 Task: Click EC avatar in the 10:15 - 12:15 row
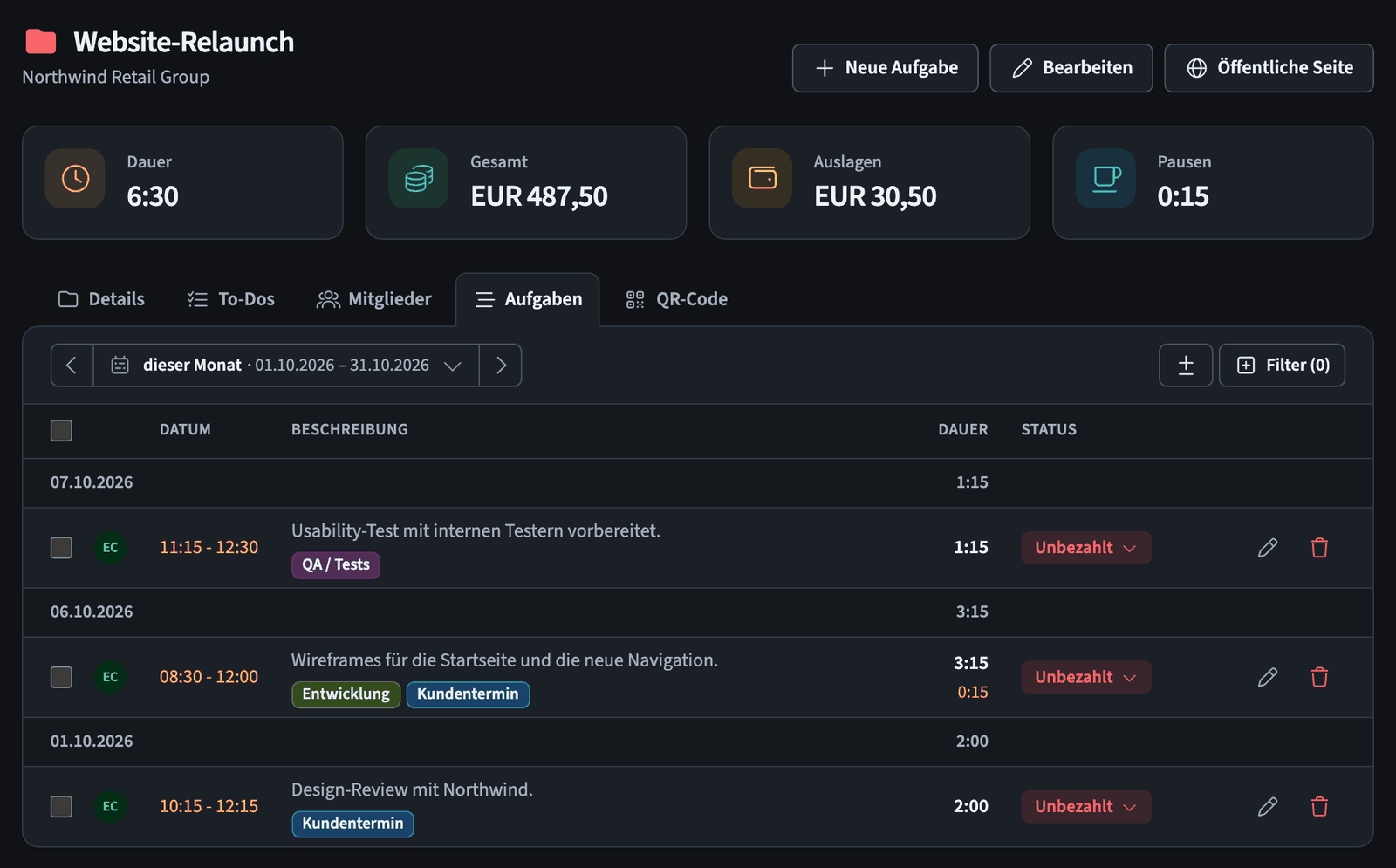110,807
